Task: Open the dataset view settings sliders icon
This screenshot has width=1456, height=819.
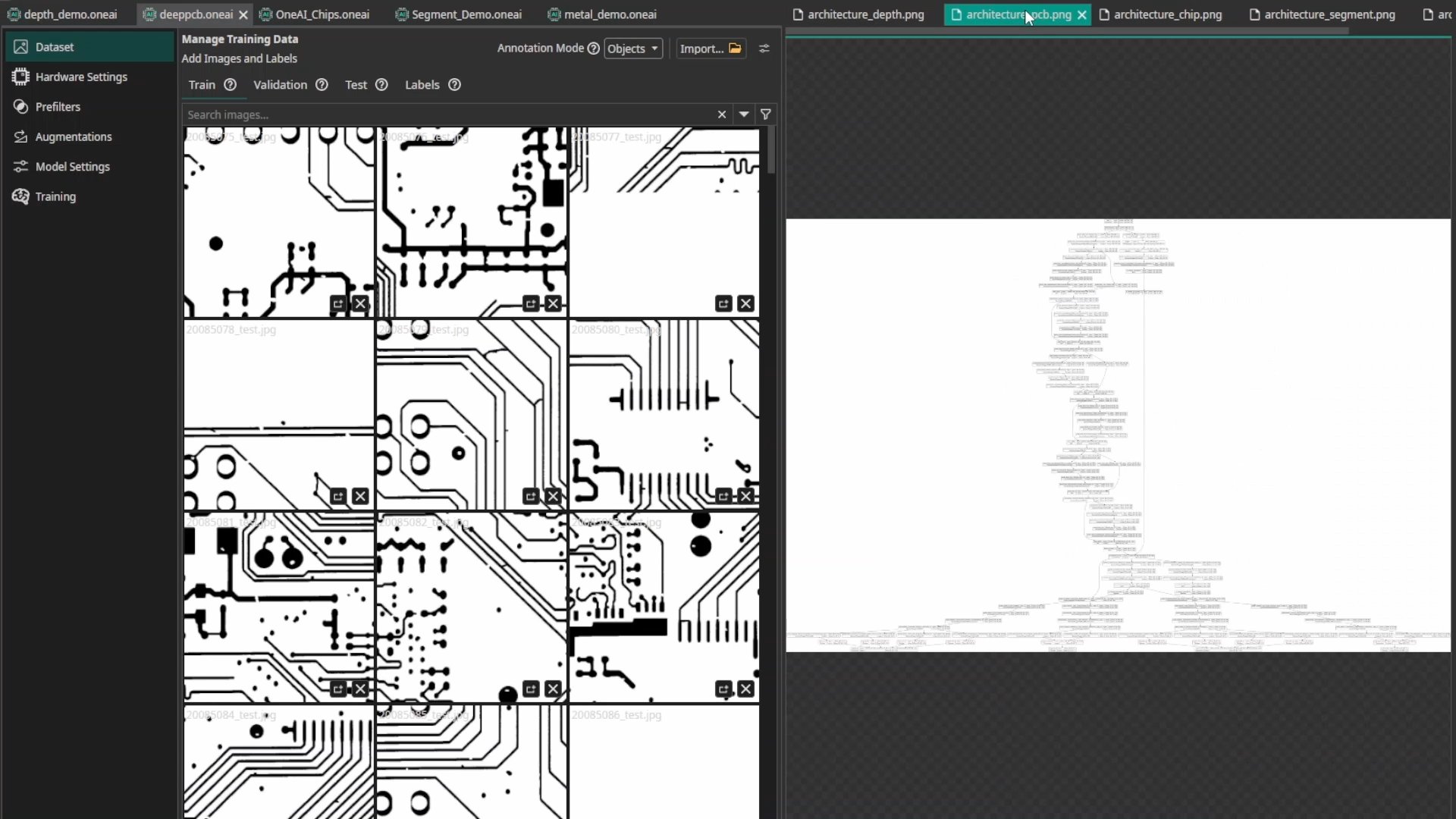Action: (764, 48)
